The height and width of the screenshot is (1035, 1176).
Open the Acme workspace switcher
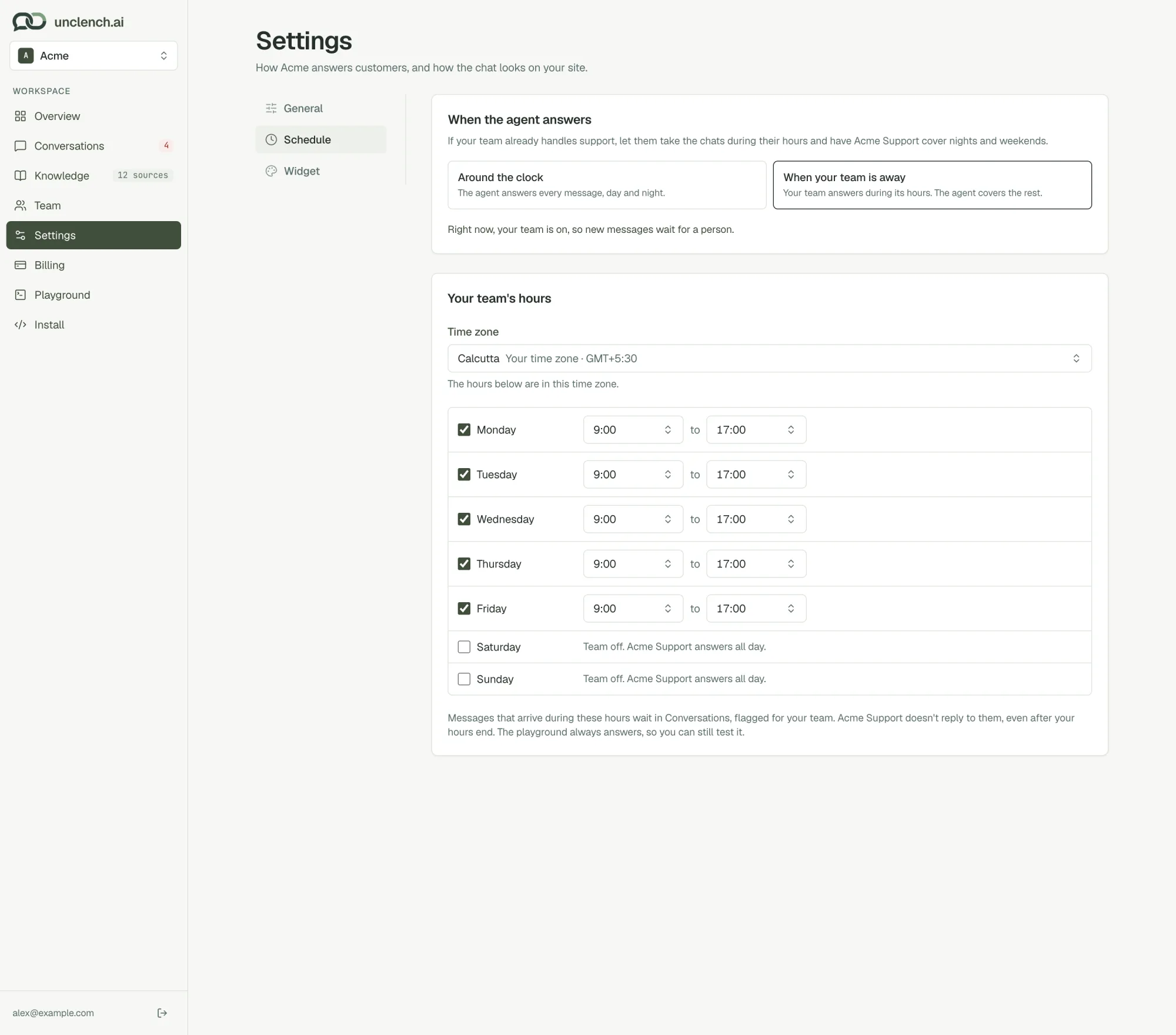[x=93, y=55]
